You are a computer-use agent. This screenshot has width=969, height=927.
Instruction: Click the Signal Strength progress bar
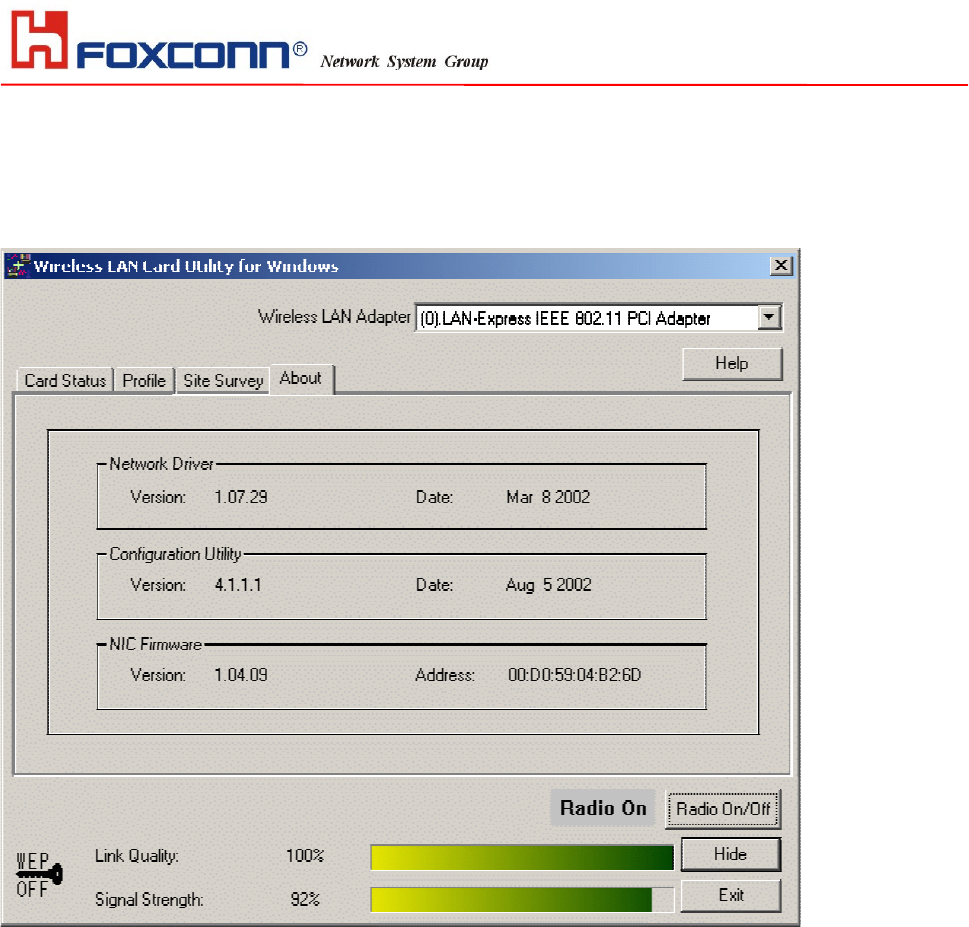pos(522,899)
